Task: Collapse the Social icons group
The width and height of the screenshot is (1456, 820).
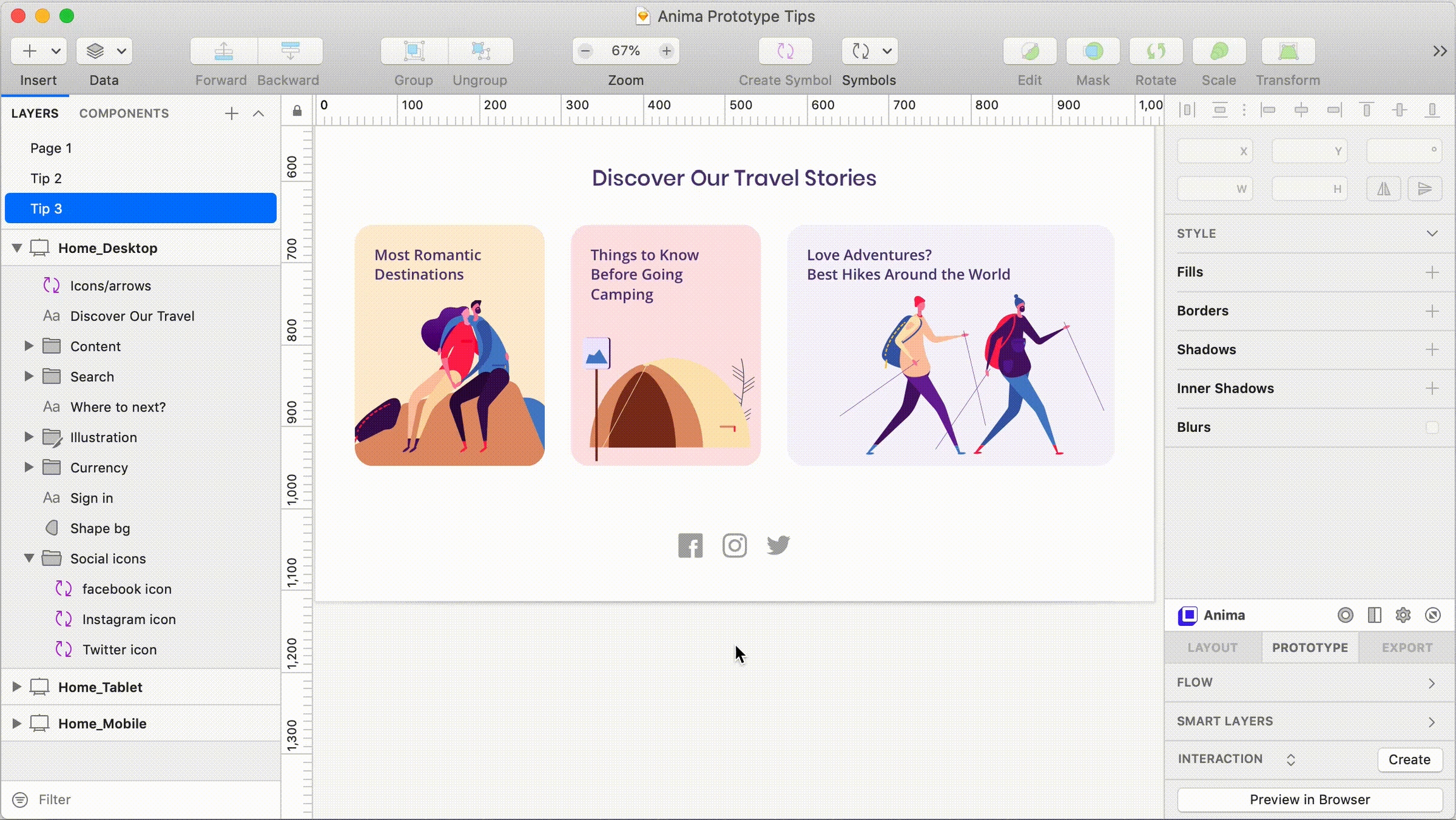Action: point(28,558)
